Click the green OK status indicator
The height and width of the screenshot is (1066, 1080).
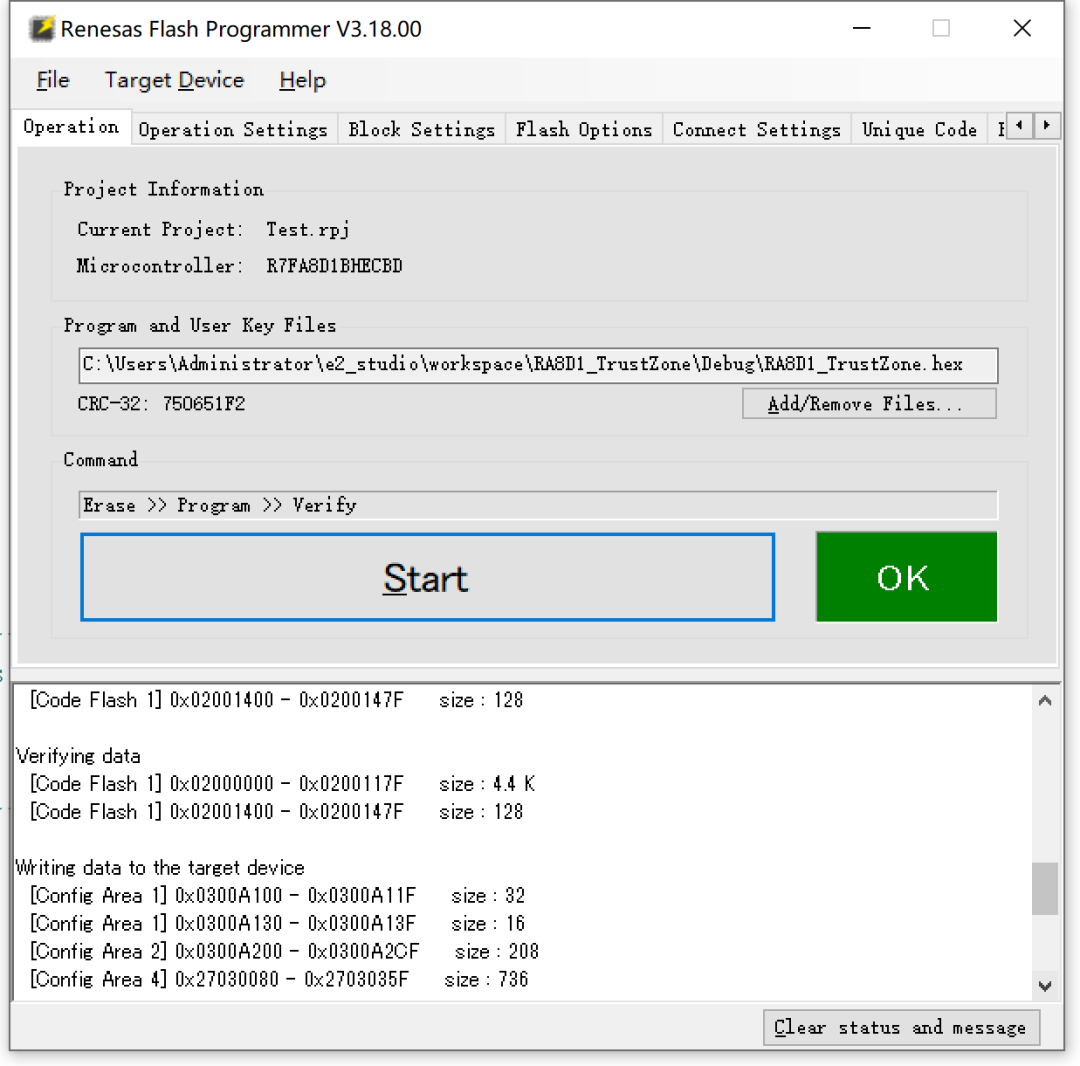(906, 577)
